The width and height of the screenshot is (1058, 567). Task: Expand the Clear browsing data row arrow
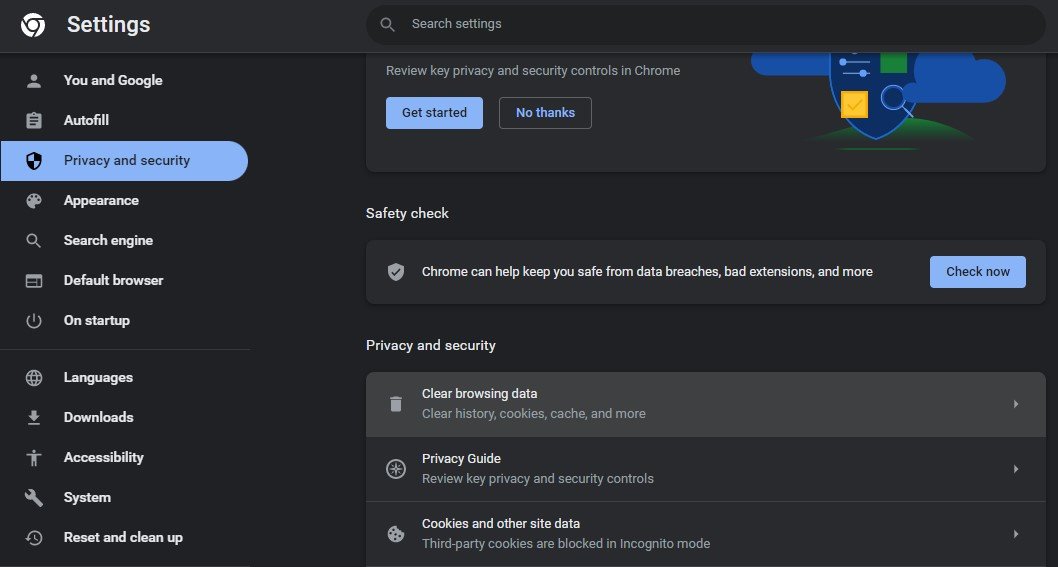coord(1015,404)
